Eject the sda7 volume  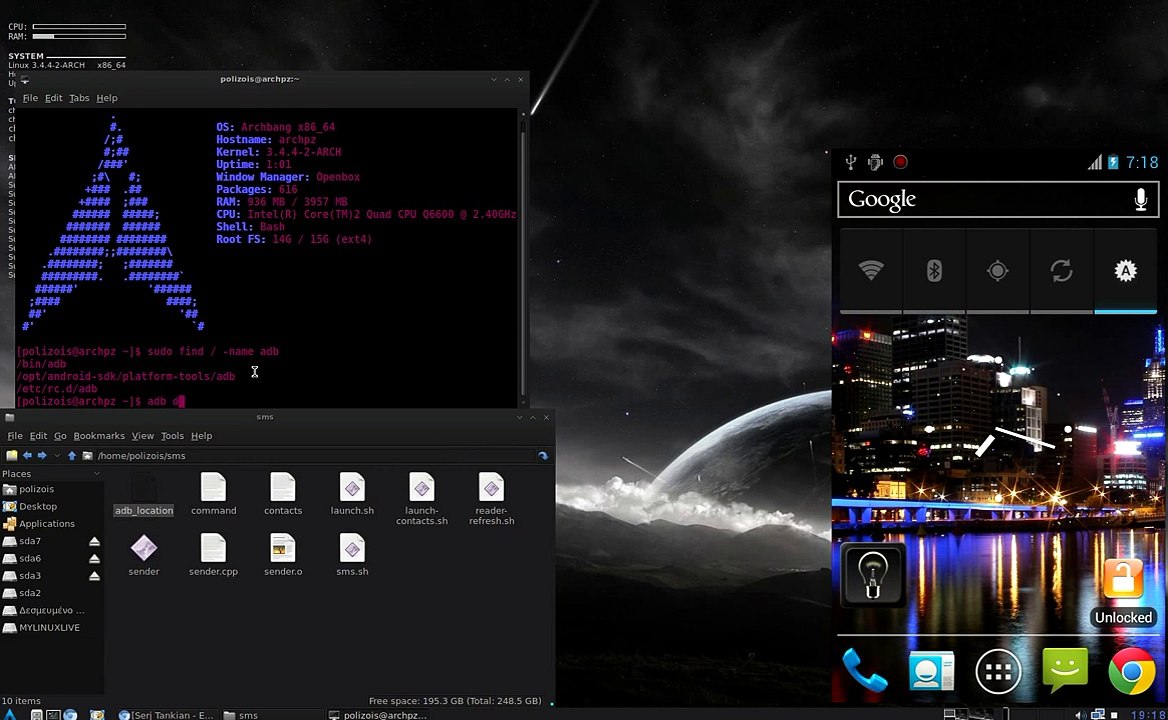pos(95,541)
